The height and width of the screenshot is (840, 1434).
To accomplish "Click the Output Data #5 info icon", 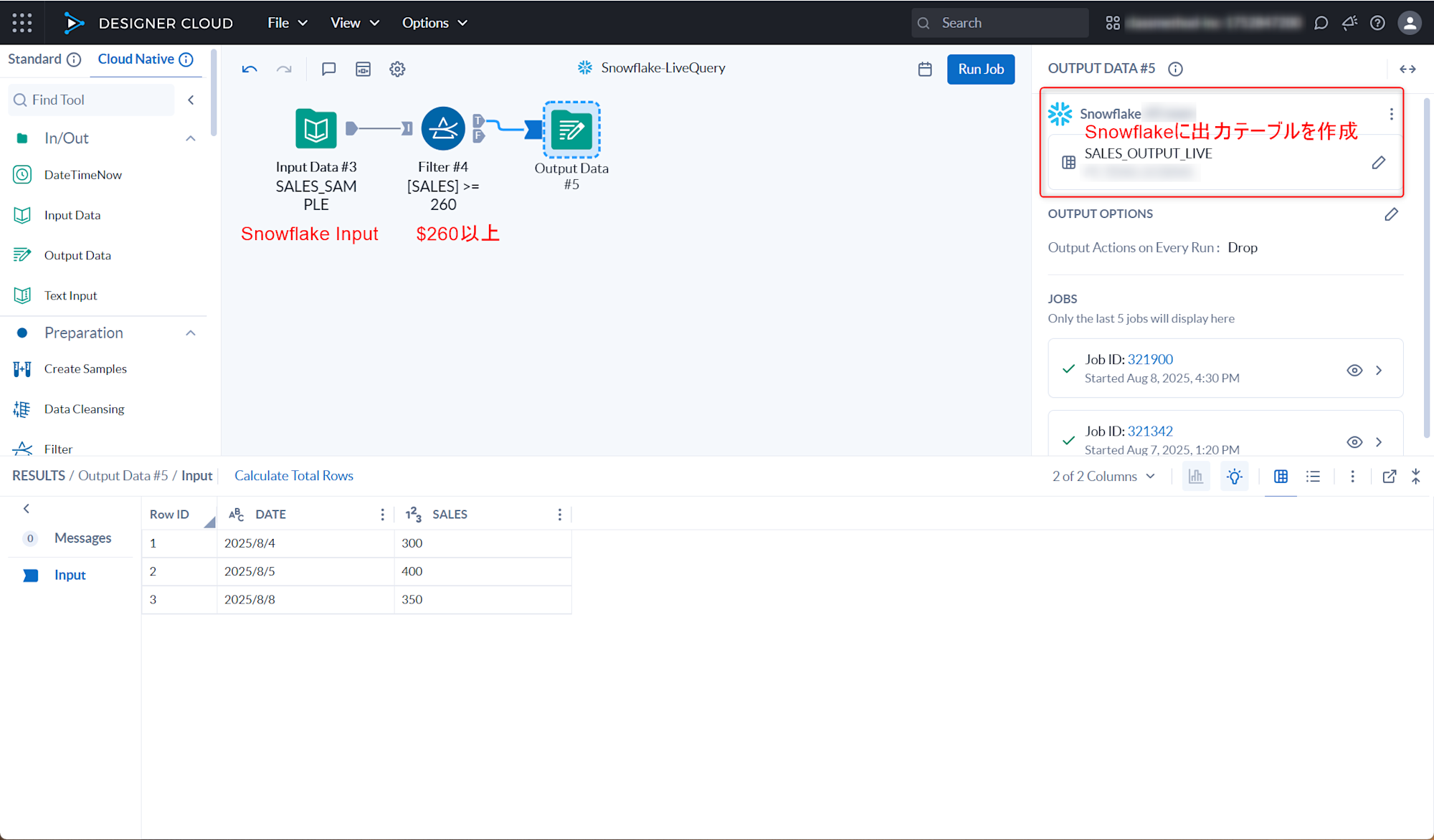I will [x=1175, y=69].
